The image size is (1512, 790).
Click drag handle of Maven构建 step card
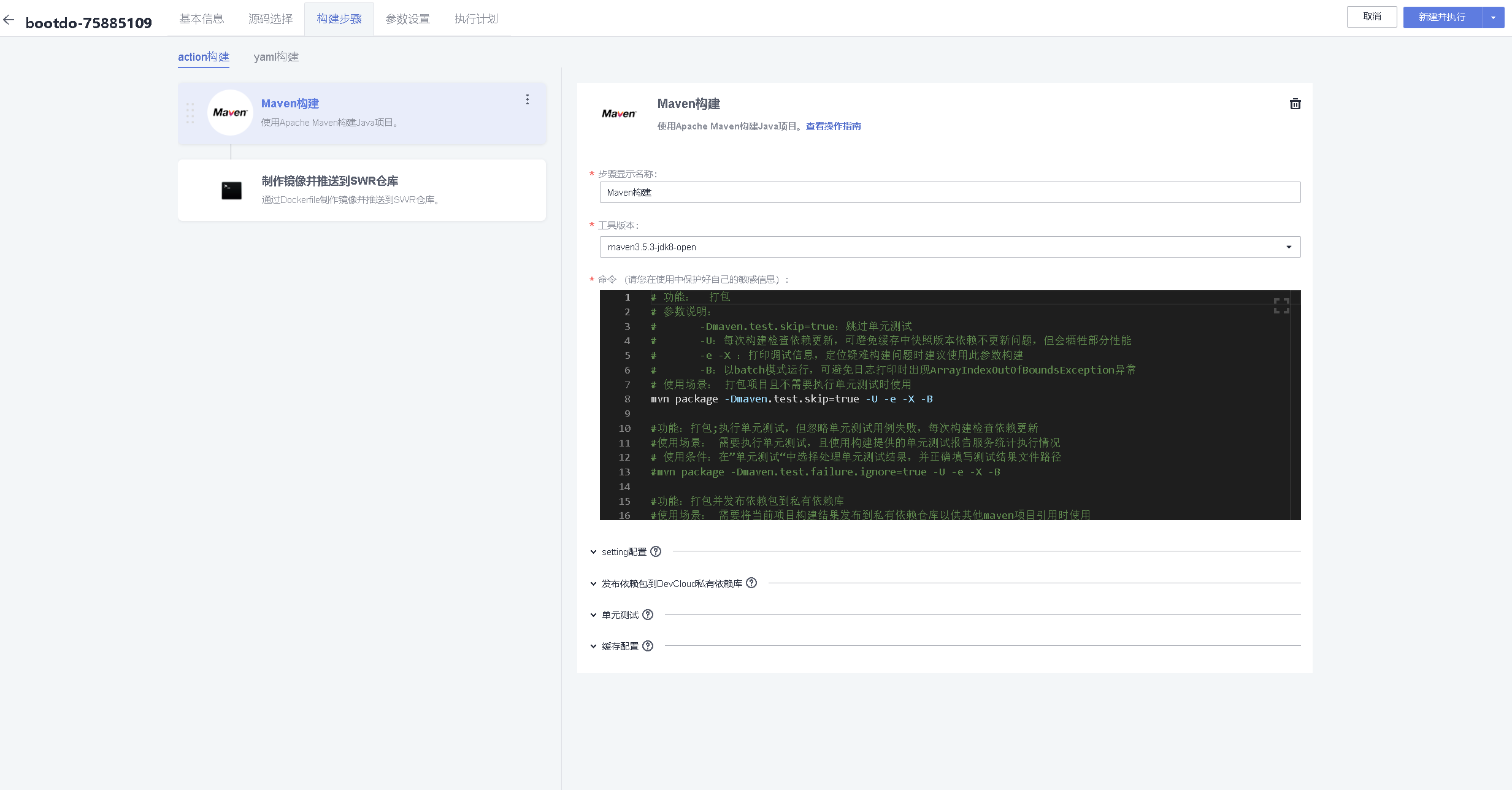190,113
